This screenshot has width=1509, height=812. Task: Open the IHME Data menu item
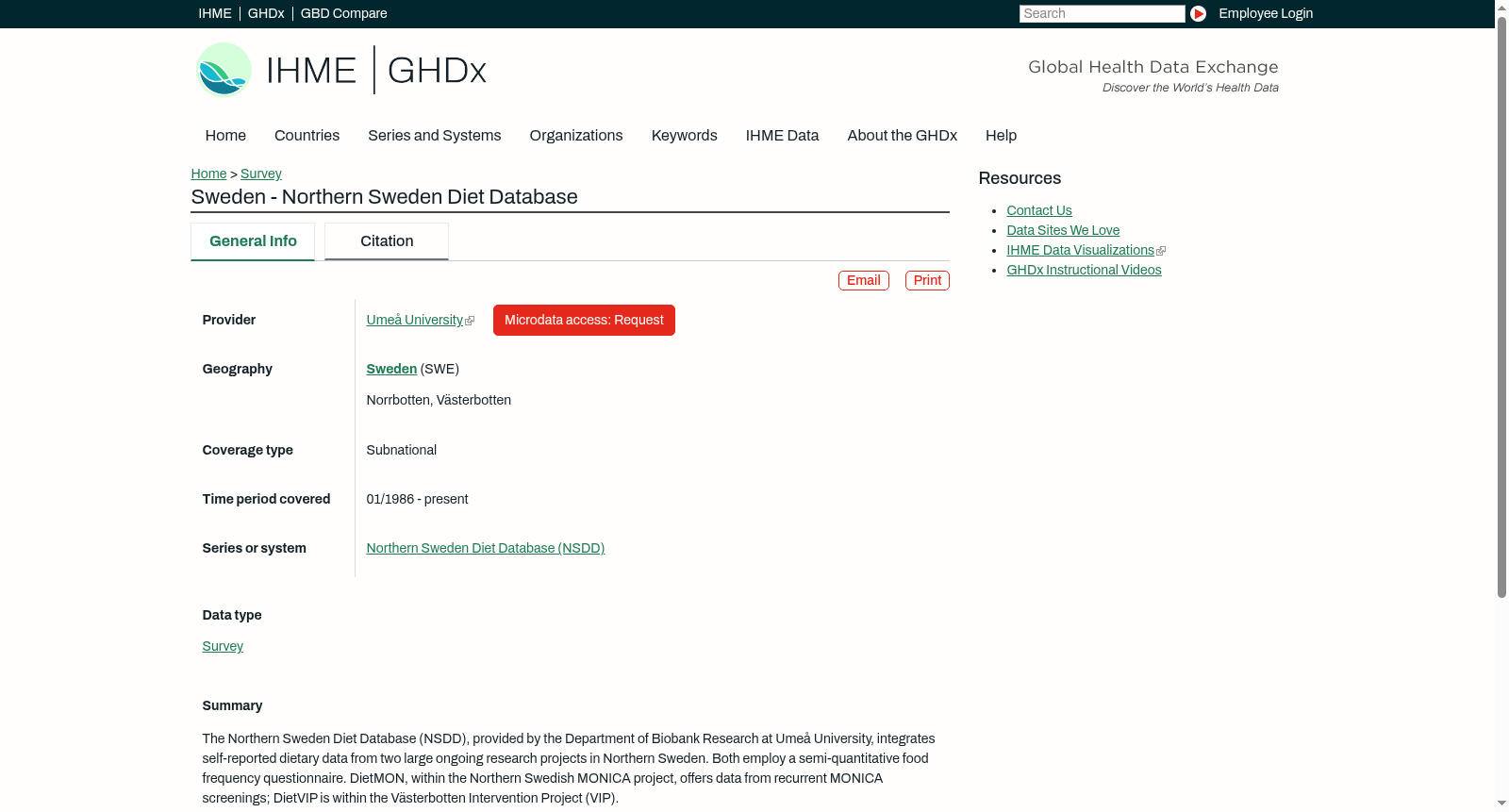pos(782,136)
